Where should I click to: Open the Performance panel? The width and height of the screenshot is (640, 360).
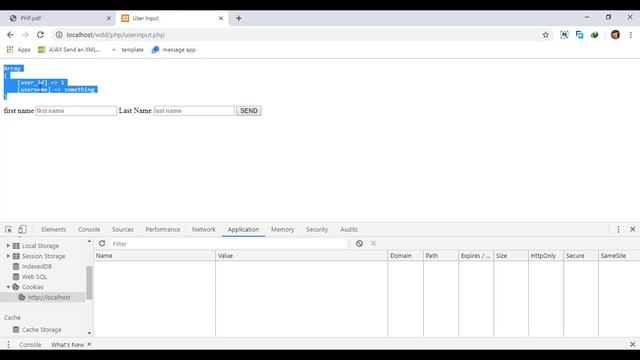coord(163,229)
